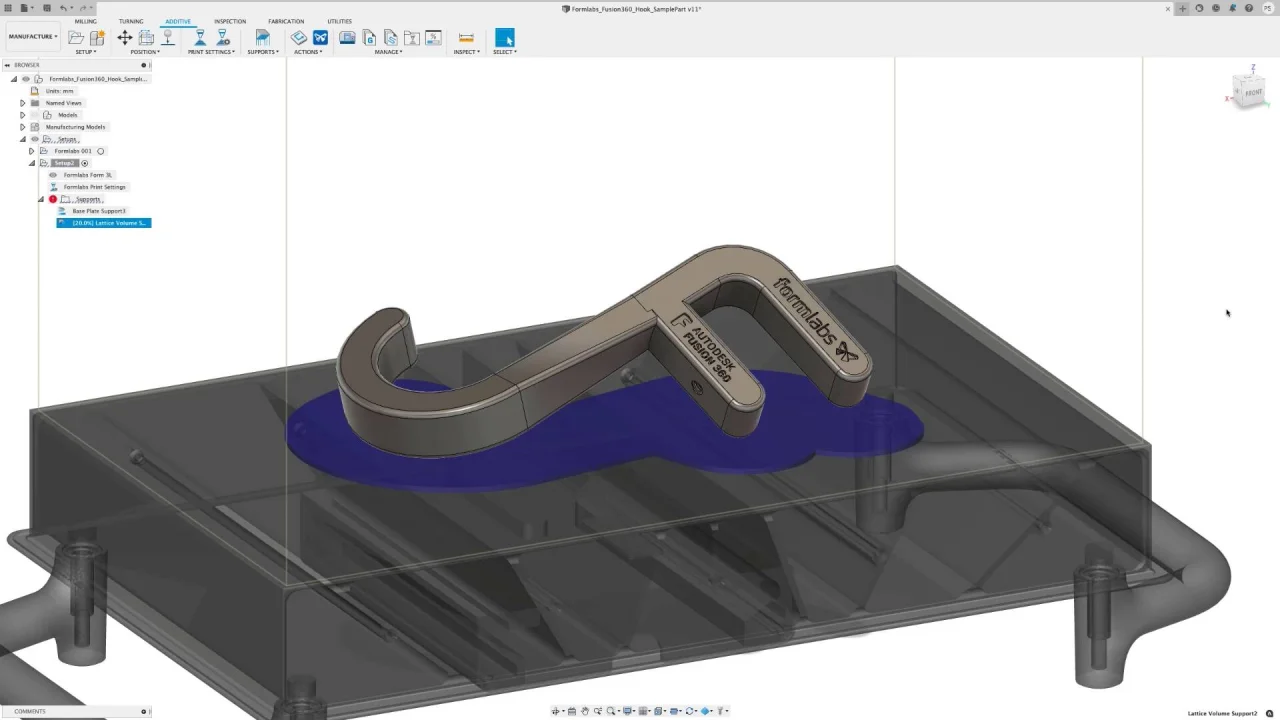The image size is (1280, 720).
Task: Activate the Select cursor tool
Action: coord(504,37)
